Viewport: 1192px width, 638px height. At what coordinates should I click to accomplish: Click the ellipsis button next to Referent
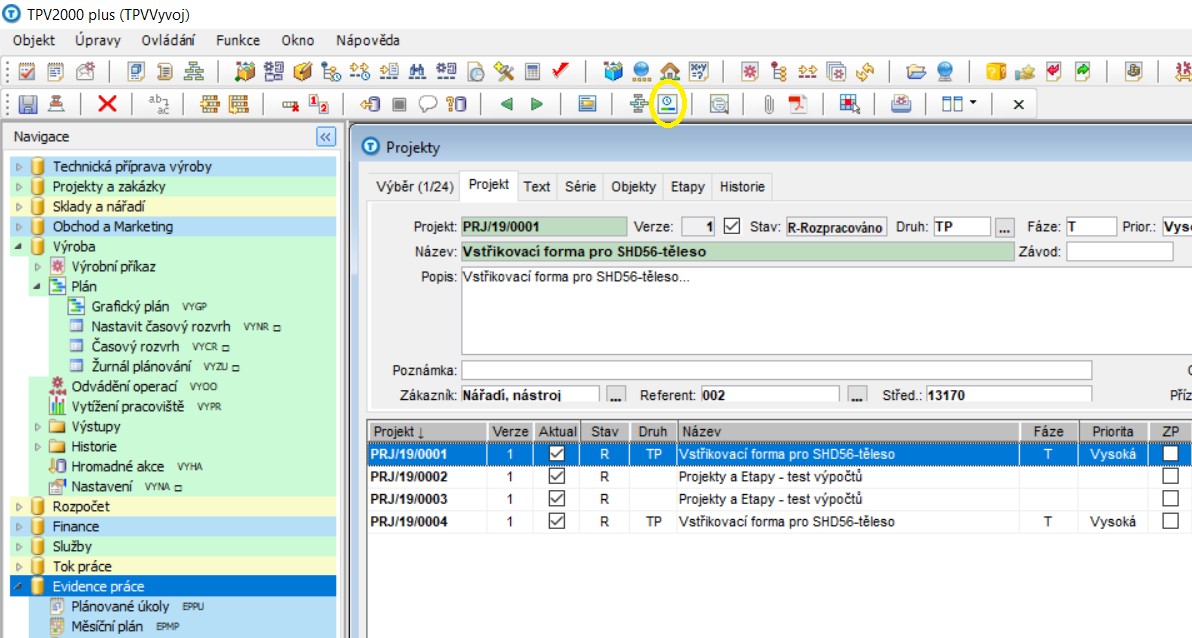click(x=857, y=395)
